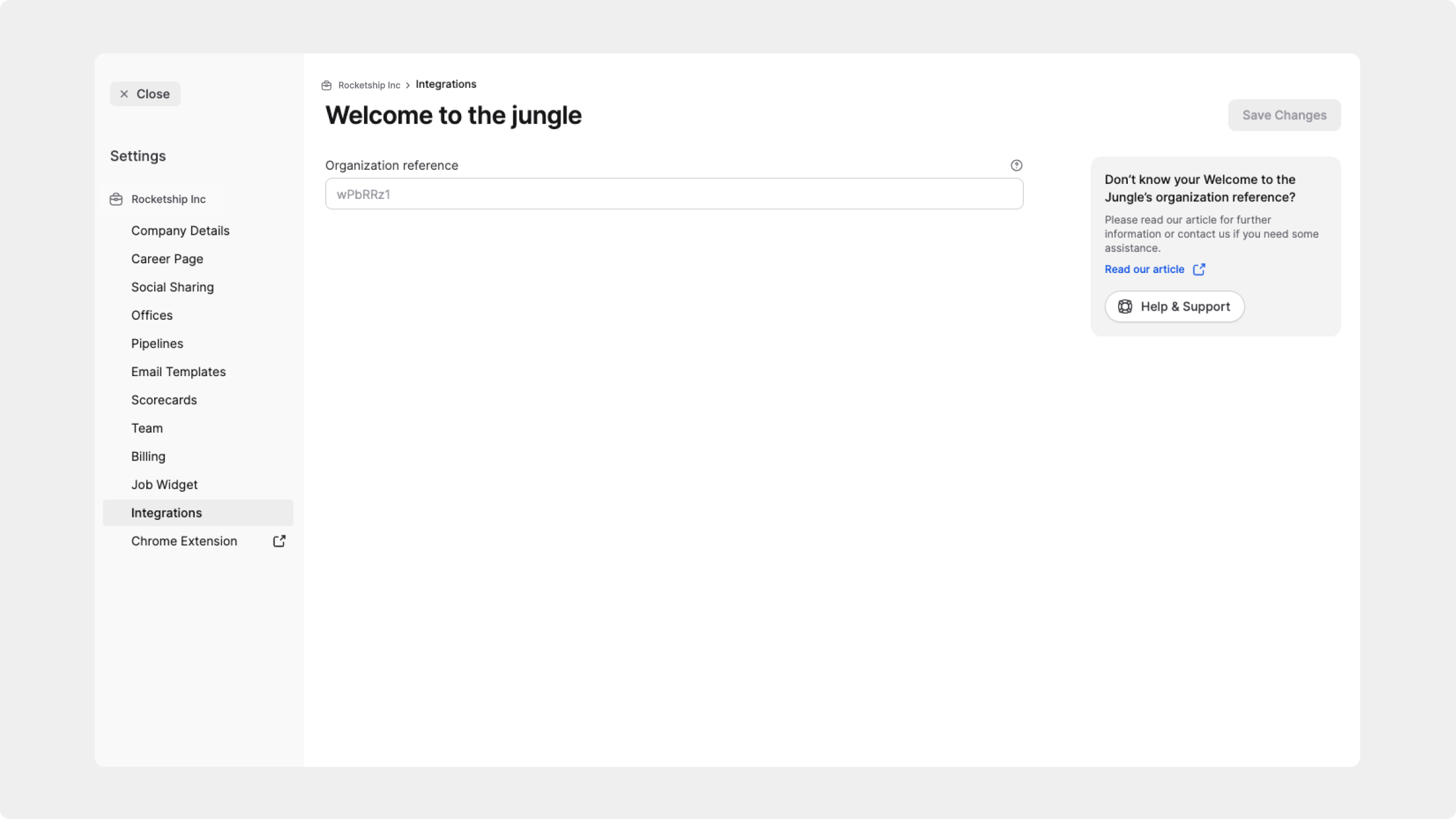Viewport: 1456px width, 819px height.
Task: Navigate to Email Templates
Action: (x=178, y=372)
